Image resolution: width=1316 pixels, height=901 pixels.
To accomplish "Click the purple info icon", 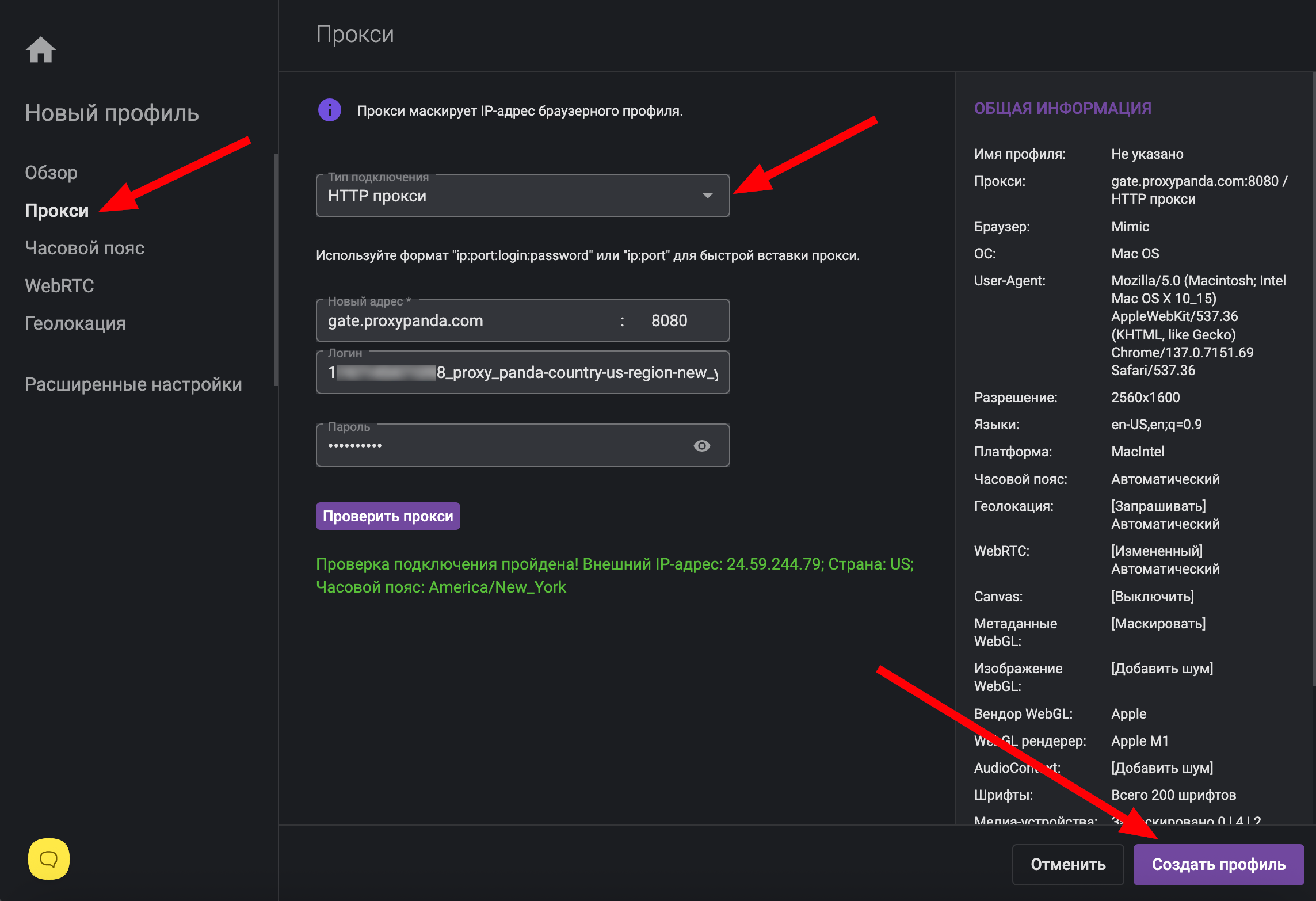I will tap(330, 110).
